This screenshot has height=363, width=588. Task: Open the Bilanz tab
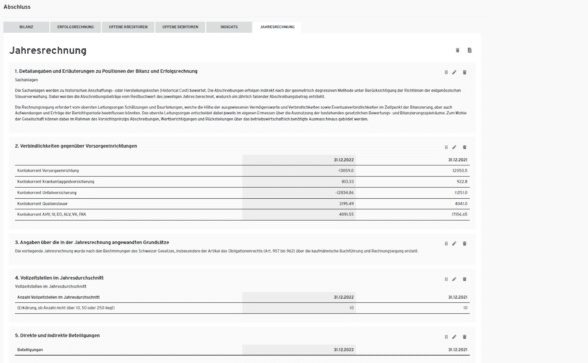click(x=26, y=27)
